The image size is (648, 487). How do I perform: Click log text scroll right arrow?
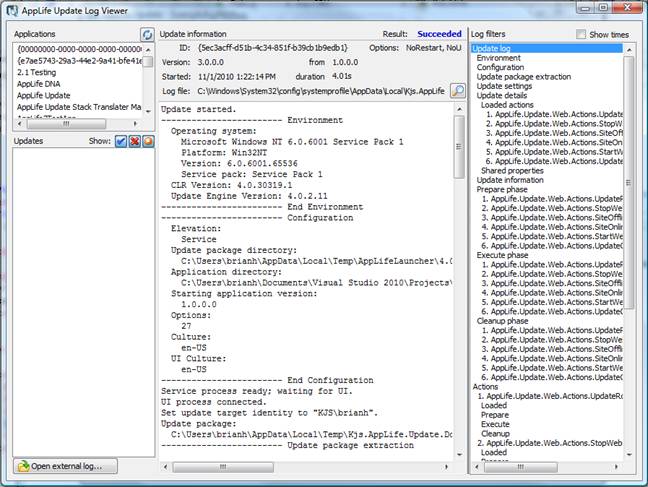[446, 467]
